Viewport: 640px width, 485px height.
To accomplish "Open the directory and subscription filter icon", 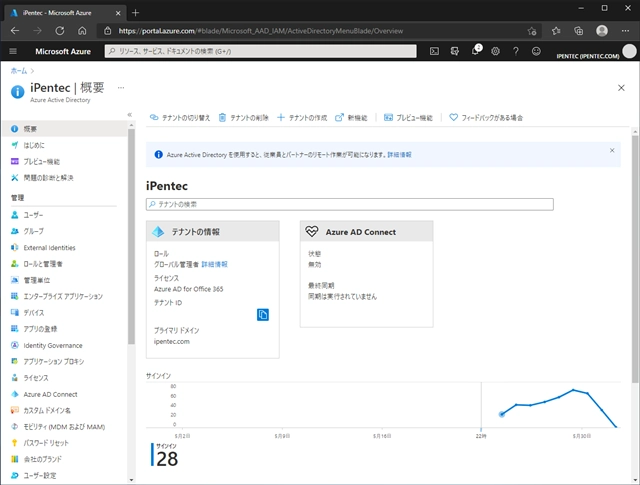I will 455,51.
